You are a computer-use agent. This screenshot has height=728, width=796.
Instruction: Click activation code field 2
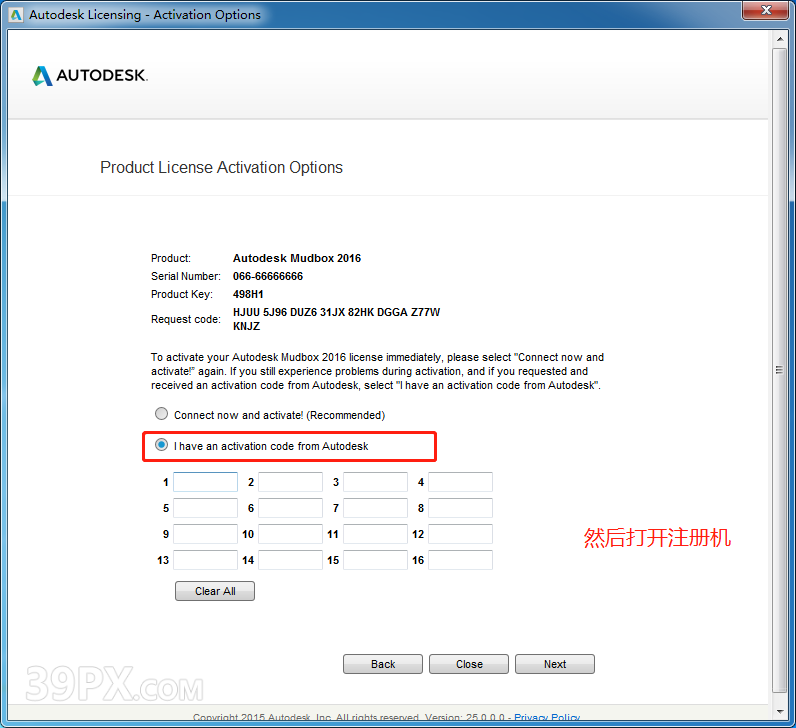coord(290,482)
